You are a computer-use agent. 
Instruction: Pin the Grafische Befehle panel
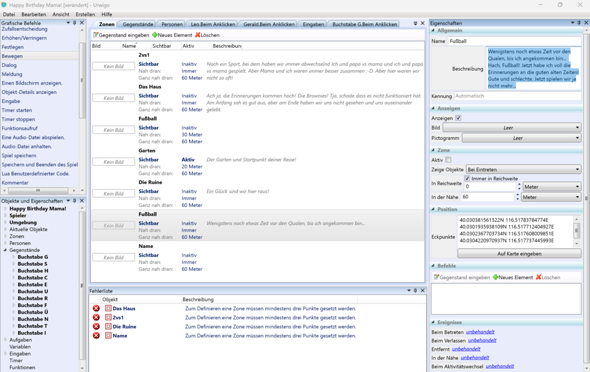coord(75,23)
